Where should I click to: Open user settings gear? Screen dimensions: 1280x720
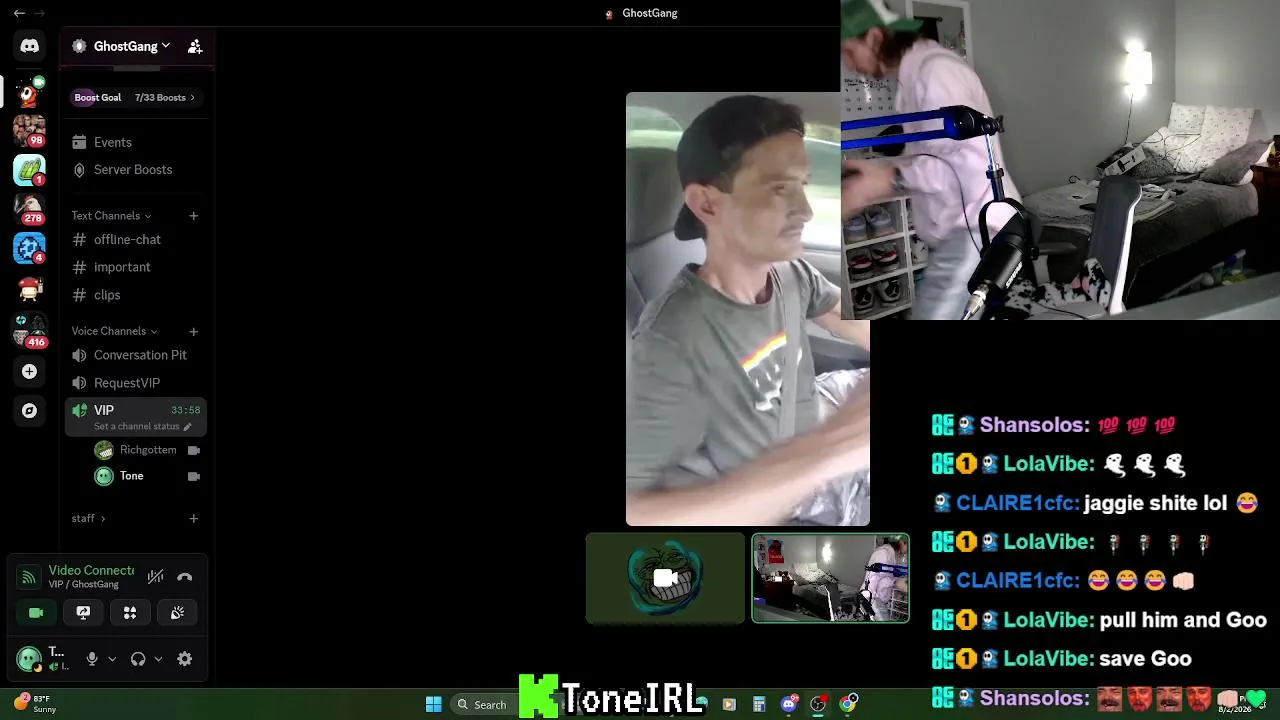[185, 659]
